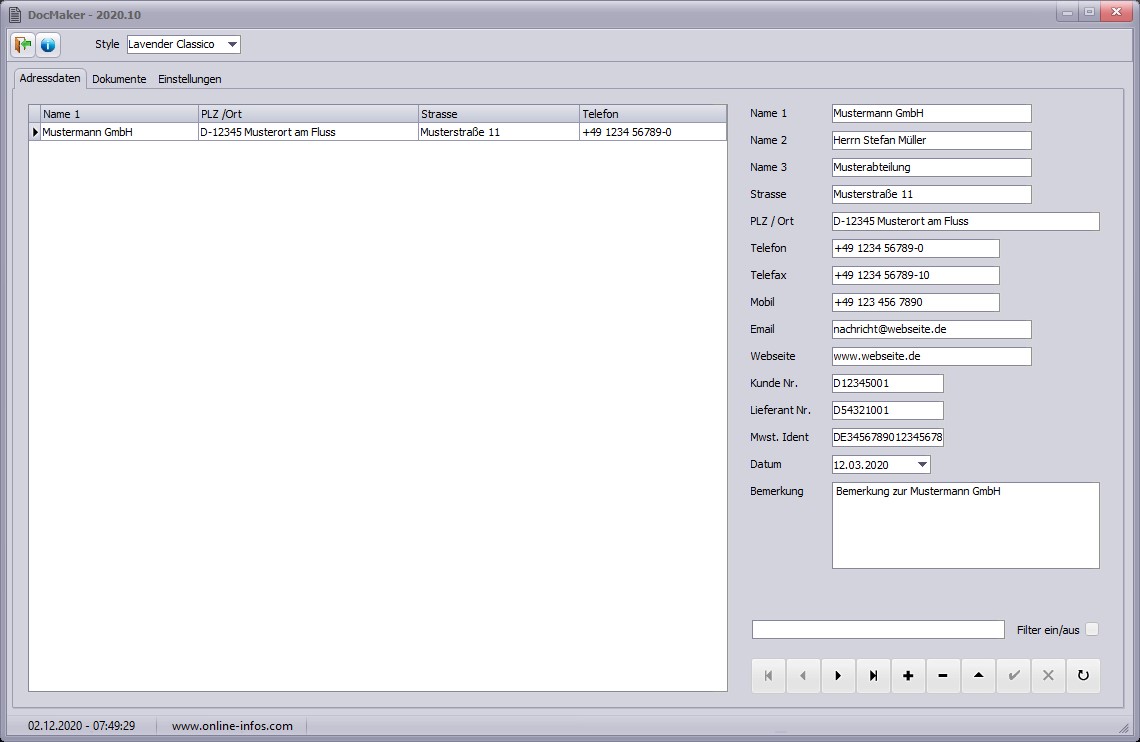Add a new record with plus button
The height and width of the screenshot is (742, 1140).
[908, 676]
